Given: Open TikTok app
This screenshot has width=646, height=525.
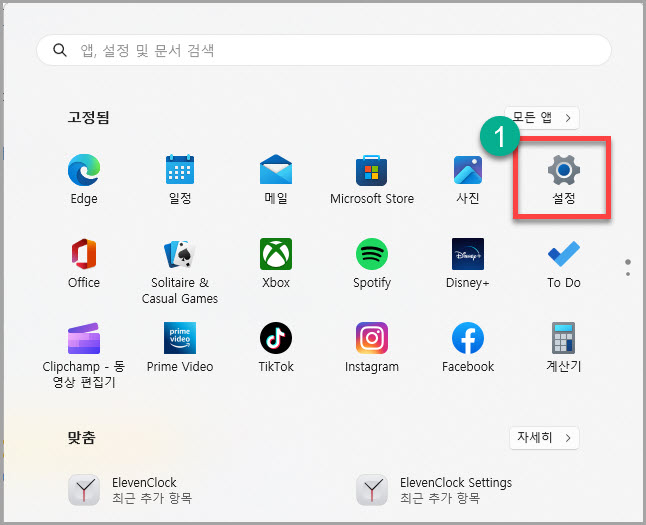Looking at the screenshot, I should (276, 347).
